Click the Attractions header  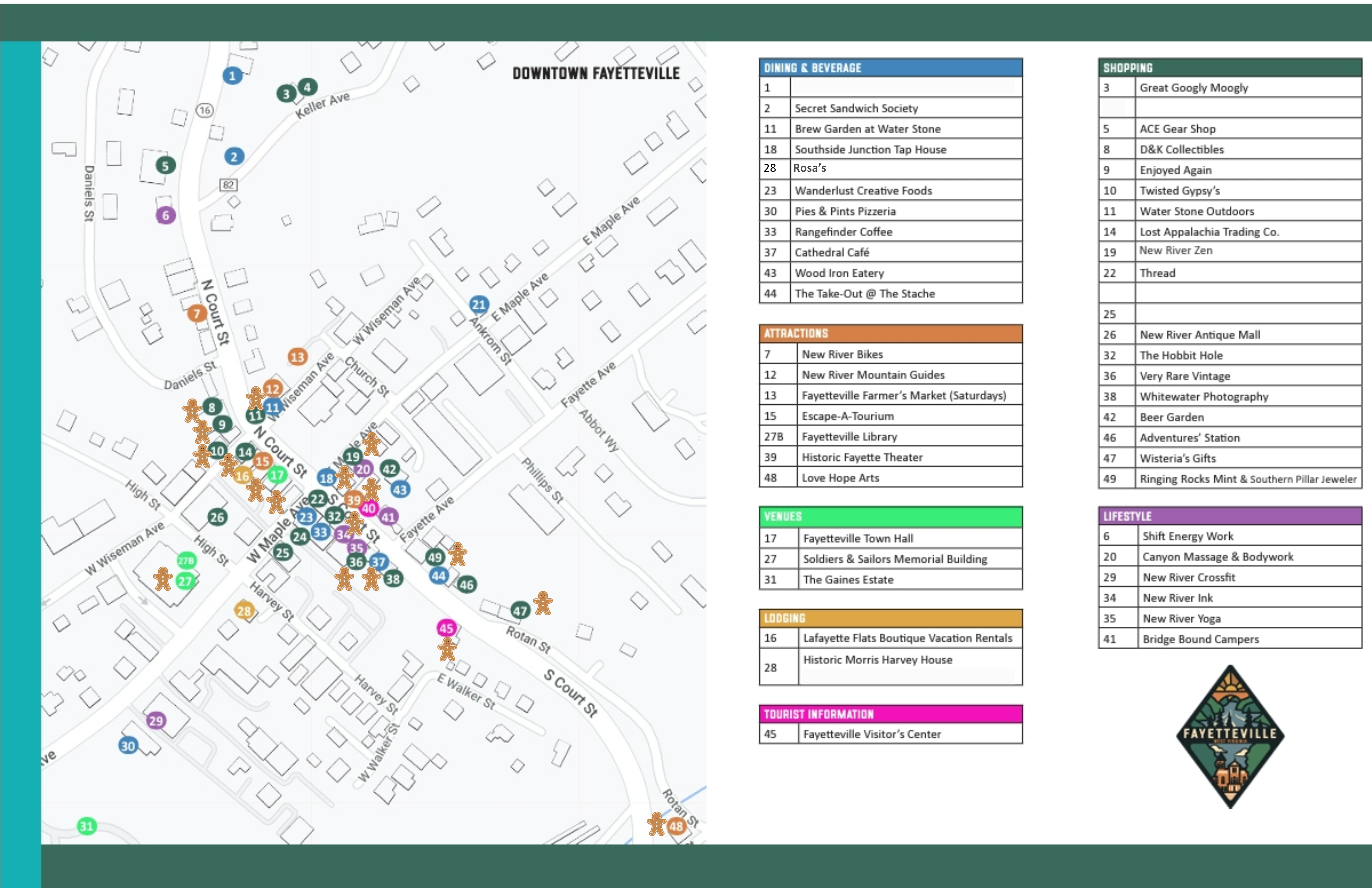coord(891,333)
